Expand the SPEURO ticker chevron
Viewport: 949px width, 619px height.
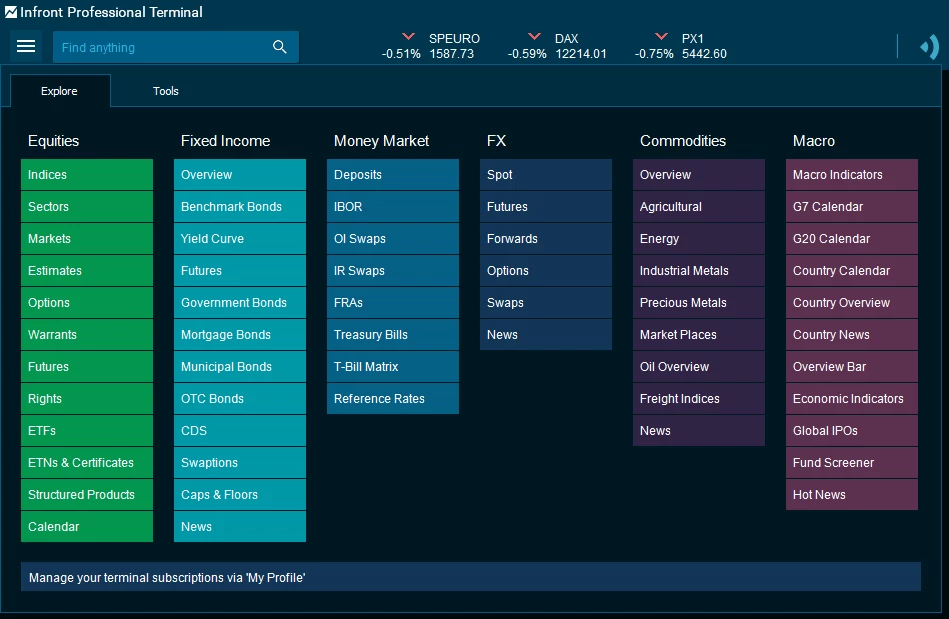[407, 33]
